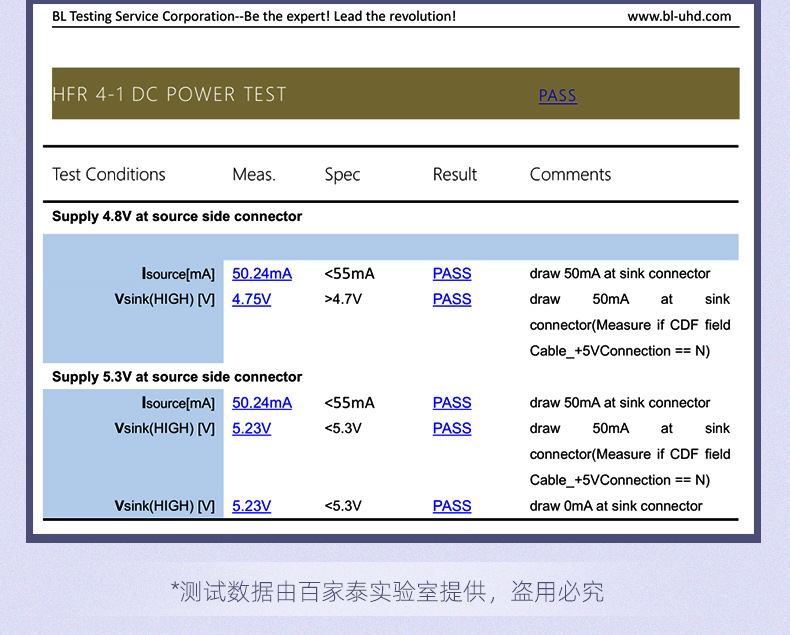Click PASS link for Isource under Supply 4.8V
Image resolution: width=790 pixels, height=635 pixels.
click(x=452, y=274)
